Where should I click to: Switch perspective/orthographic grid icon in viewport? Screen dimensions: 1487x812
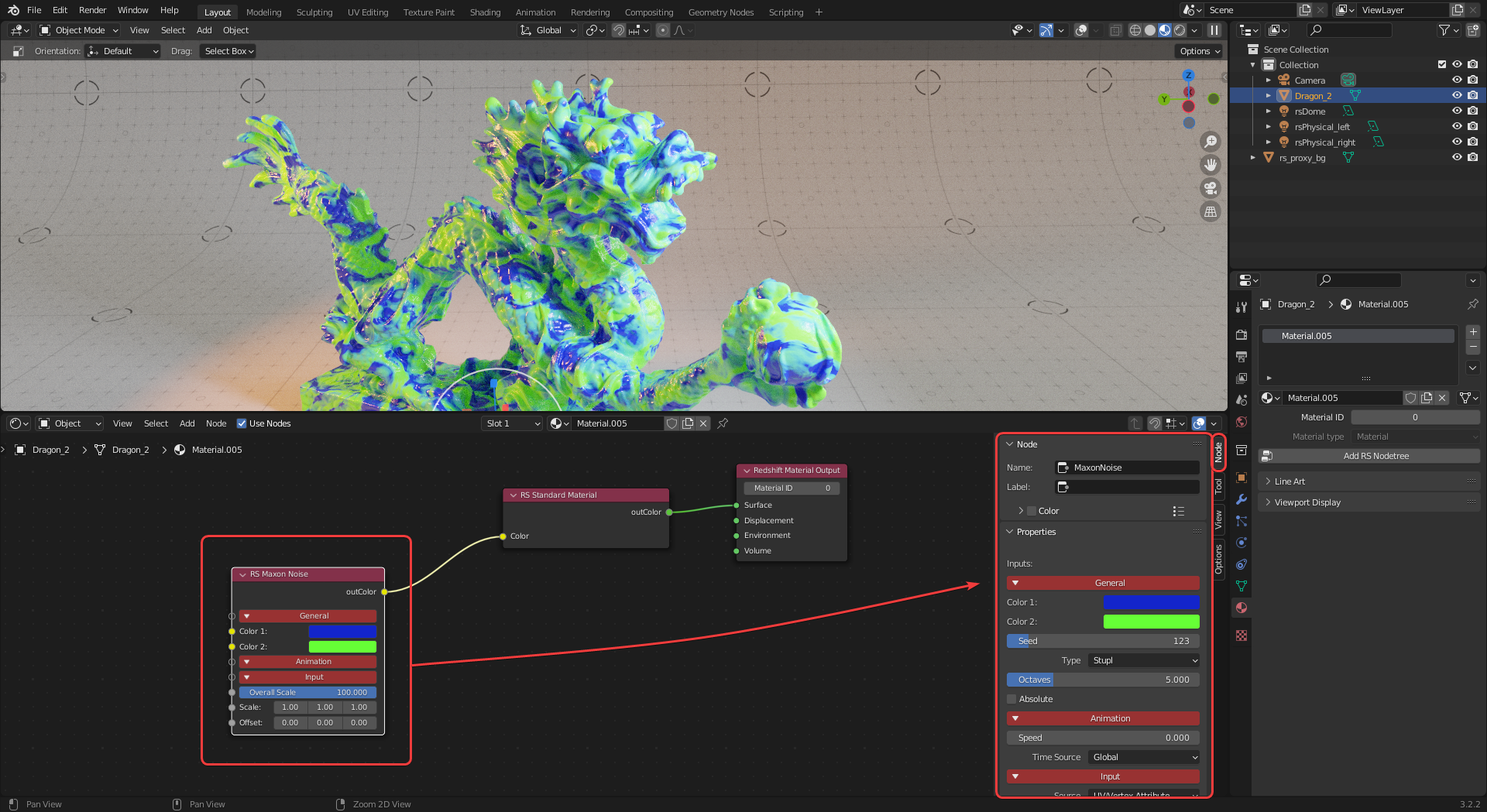[1211, 211]
